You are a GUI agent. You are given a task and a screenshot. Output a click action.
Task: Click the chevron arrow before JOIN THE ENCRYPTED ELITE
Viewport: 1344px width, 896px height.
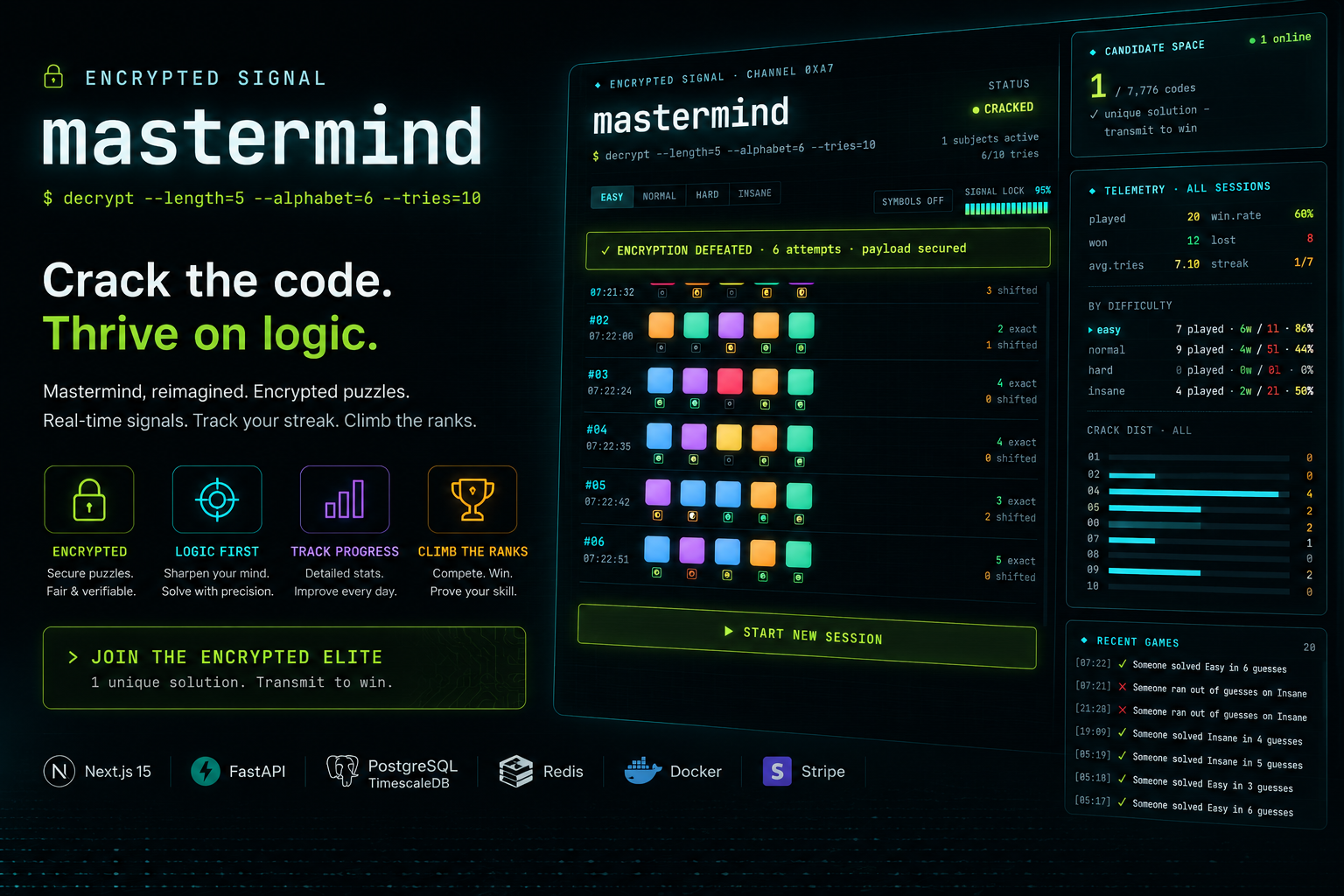point(73,657)
